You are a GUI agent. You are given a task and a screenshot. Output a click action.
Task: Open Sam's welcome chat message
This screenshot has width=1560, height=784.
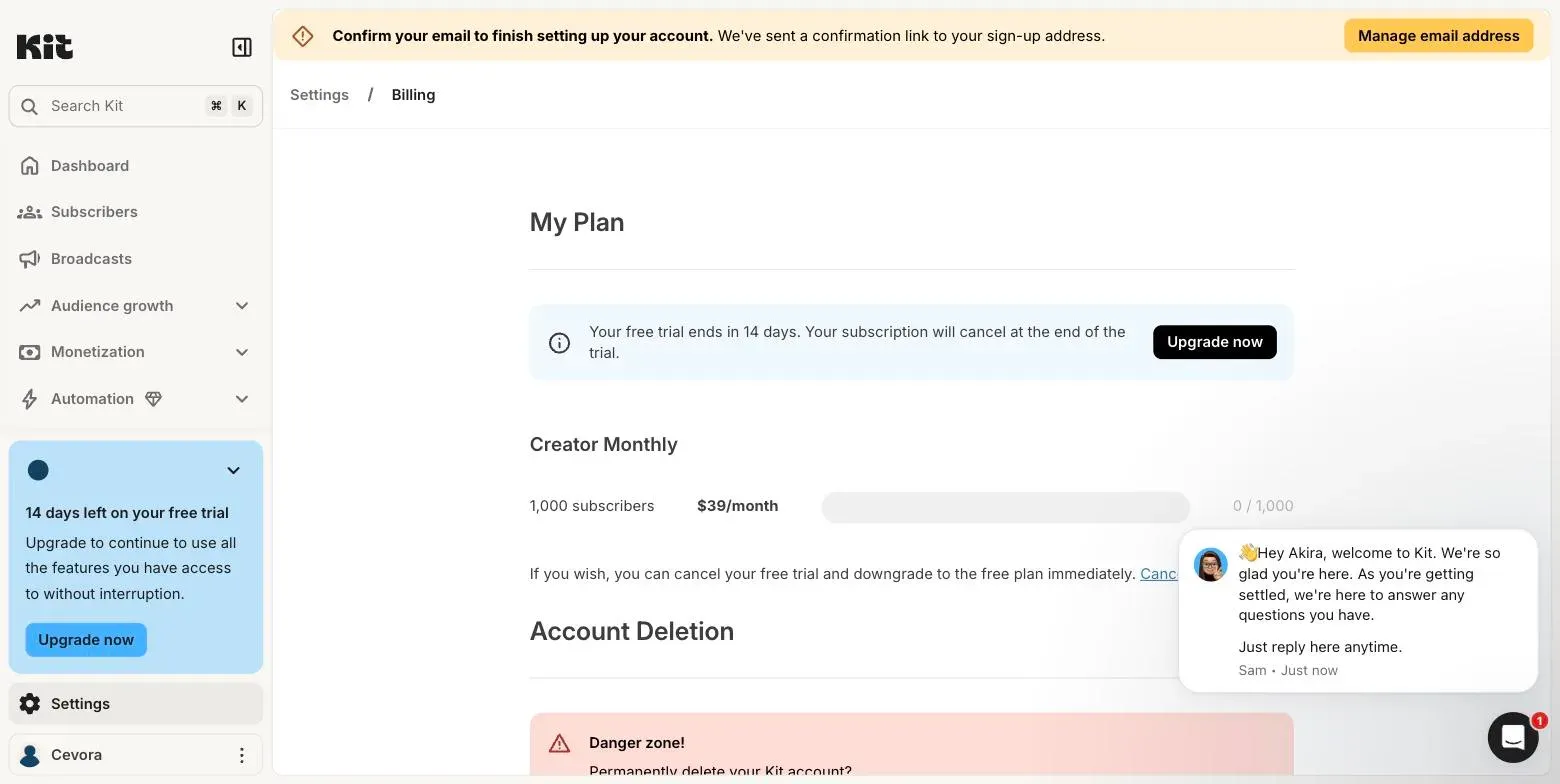point(1357,611)
